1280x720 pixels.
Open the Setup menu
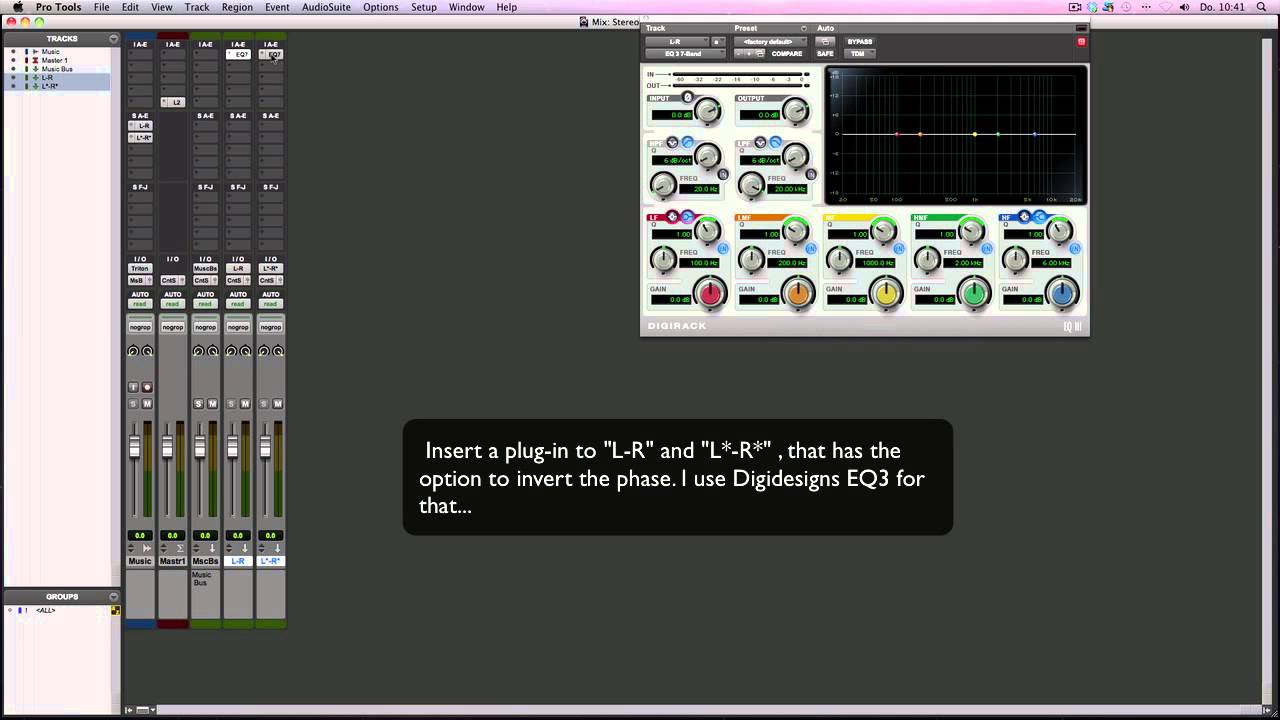(424, 7)
